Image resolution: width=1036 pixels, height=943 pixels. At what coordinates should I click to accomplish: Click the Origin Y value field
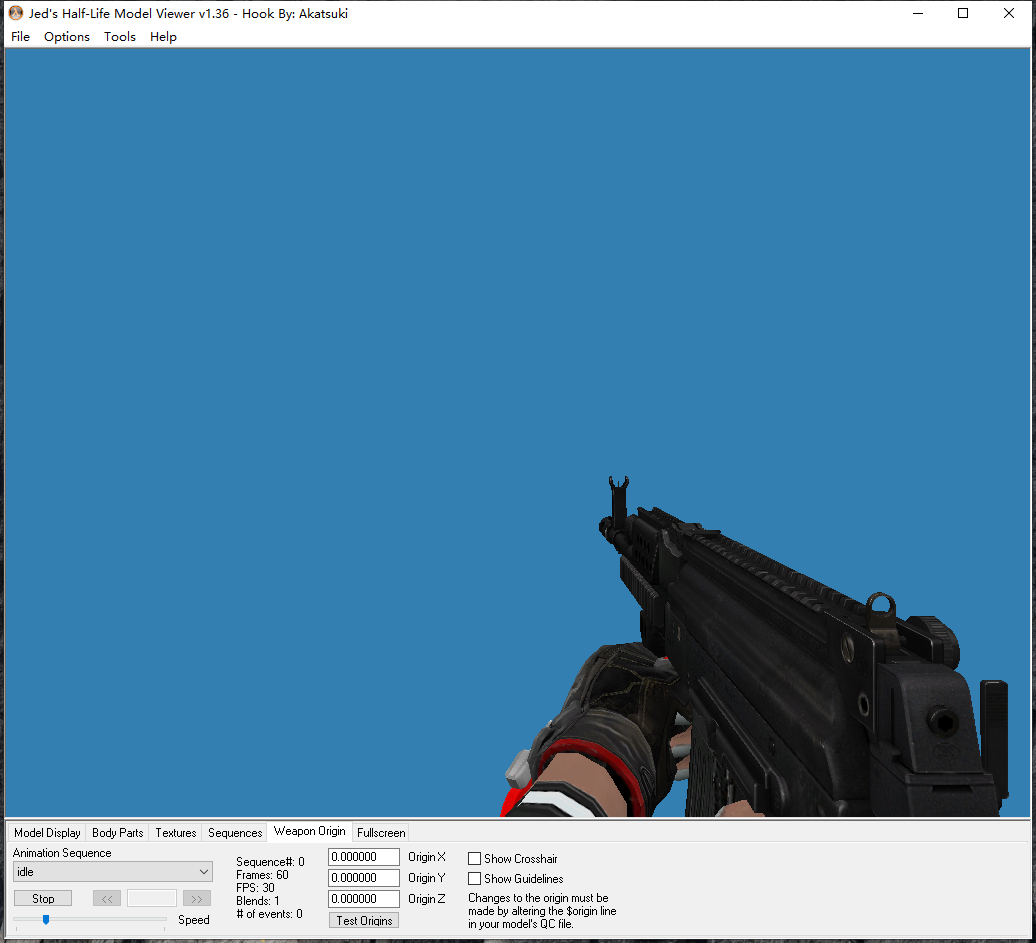click(x=364, y=878)
